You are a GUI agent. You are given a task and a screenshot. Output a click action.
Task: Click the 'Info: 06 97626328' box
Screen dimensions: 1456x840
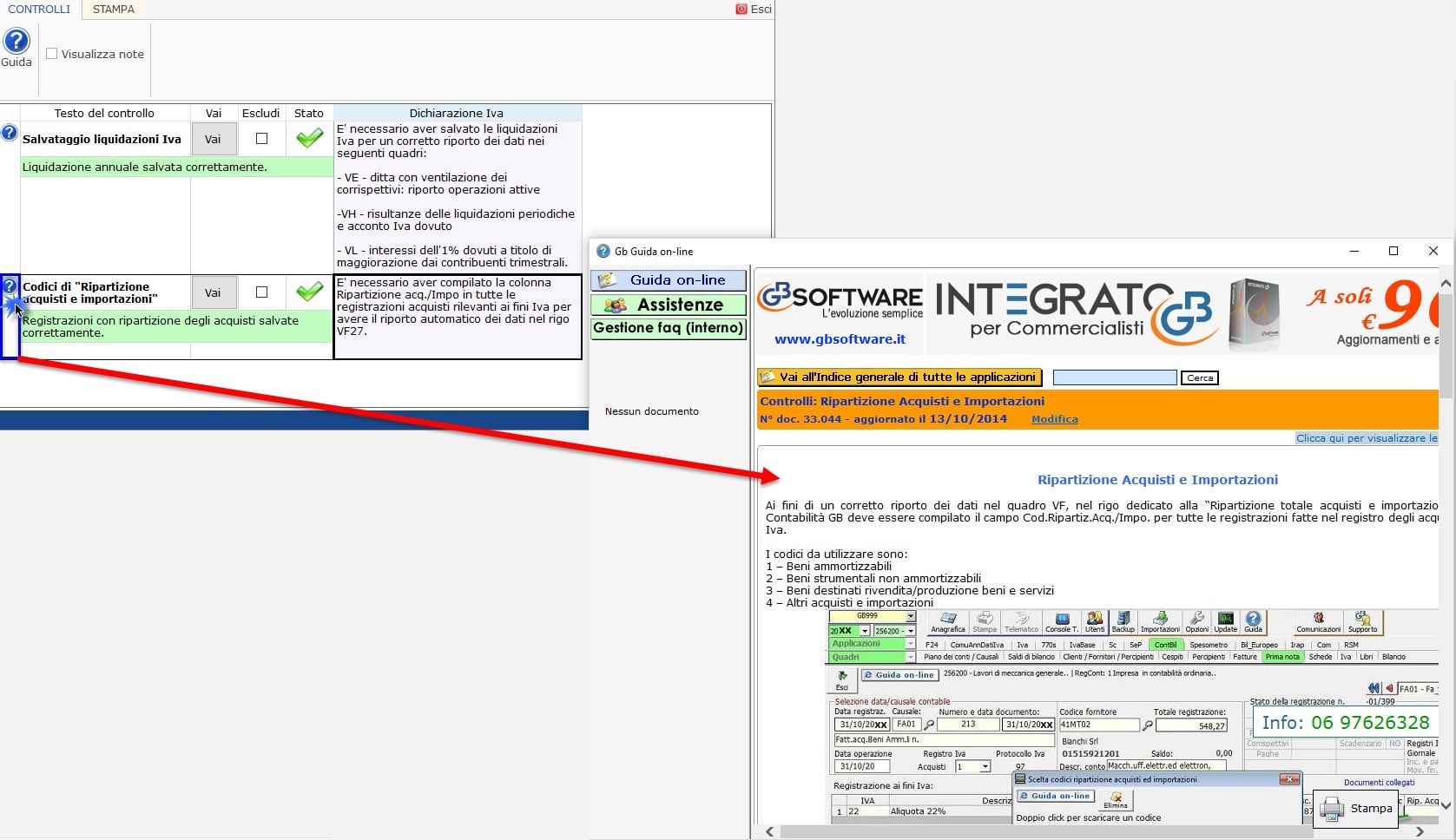click(1345, 723)
